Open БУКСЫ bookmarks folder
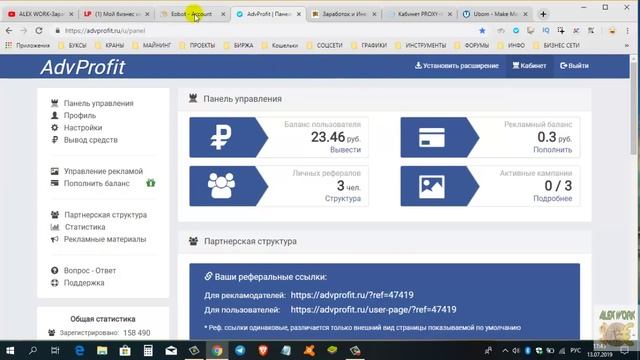The height and width of the screenshot is (360, 640). [73, 45]
